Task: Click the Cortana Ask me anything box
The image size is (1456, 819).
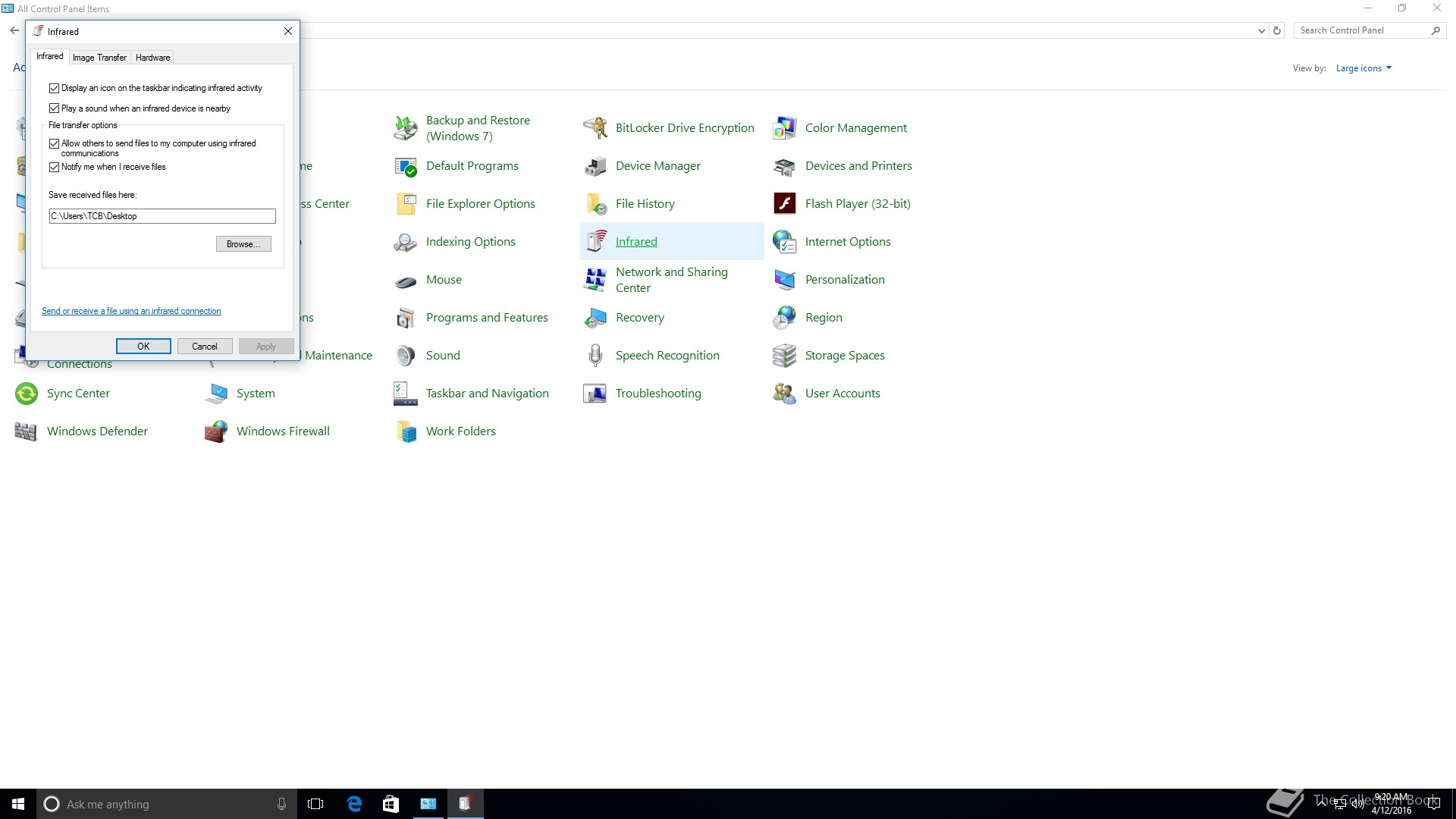Action: click(x=166, y=804)
